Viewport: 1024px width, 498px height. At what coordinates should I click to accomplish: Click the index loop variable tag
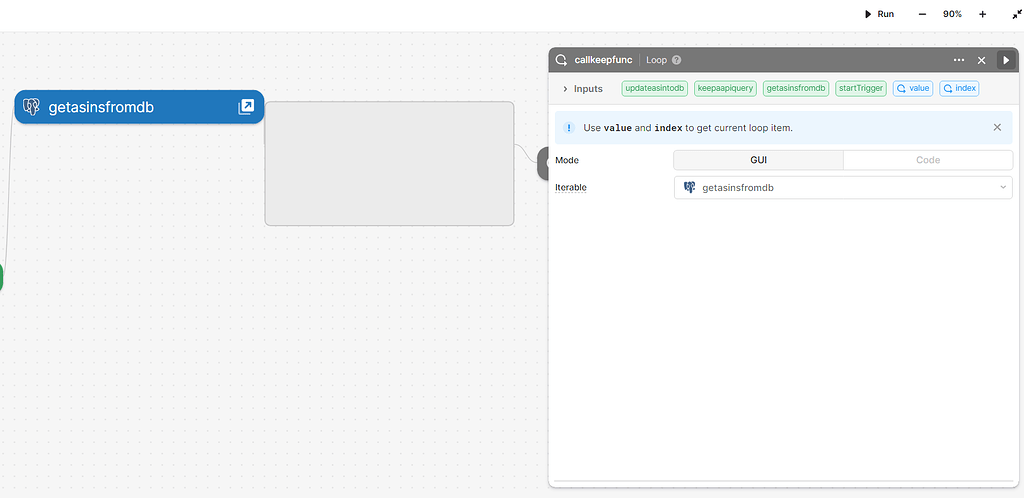[959, 88]
